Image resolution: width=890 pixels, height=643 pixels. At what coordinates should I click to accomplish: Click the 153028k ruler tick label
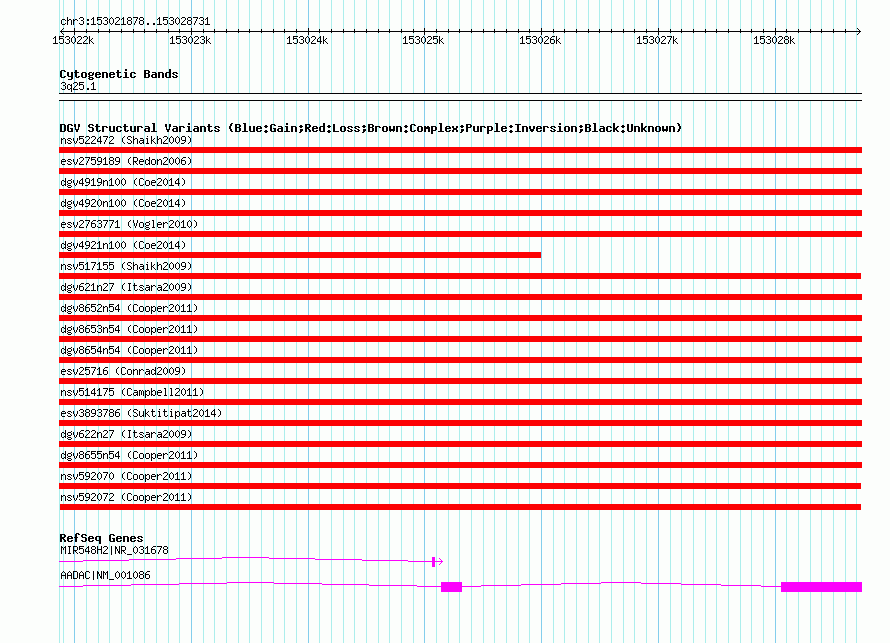774,40
